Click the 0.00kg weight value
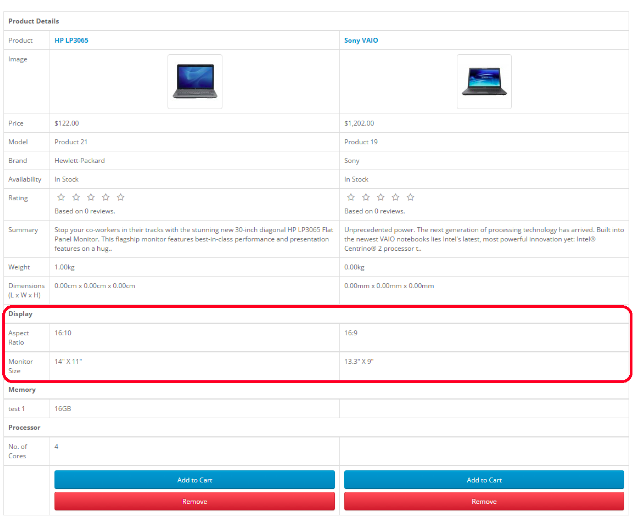Screen dimensions: 644x524 [x=354, y=267]
